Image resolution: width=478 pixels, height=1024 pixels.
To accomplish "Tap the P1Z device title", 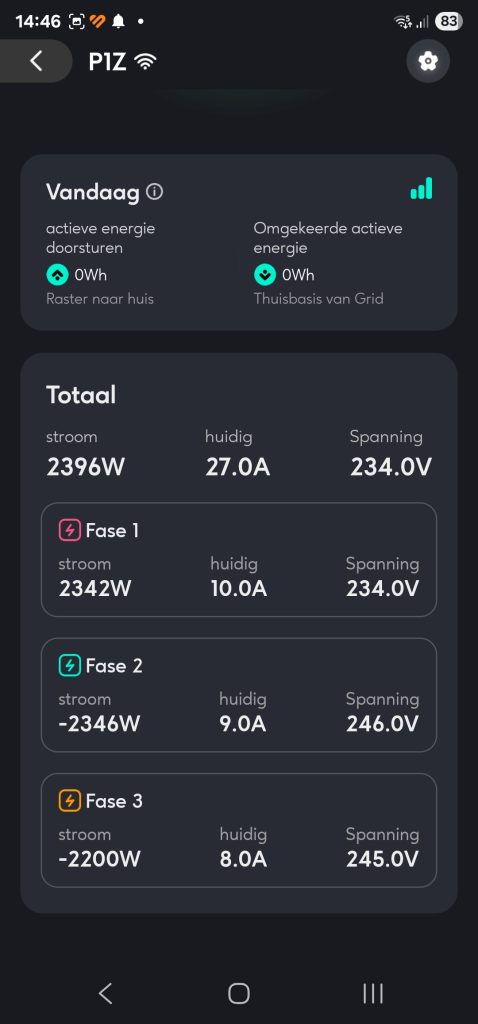I will [x=108, y=62].
